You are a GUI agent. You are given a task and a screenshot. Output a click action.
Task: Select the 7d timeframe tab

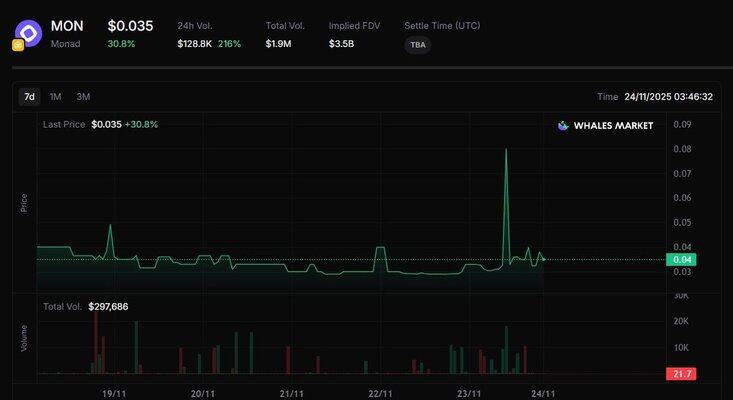[29, 97]
